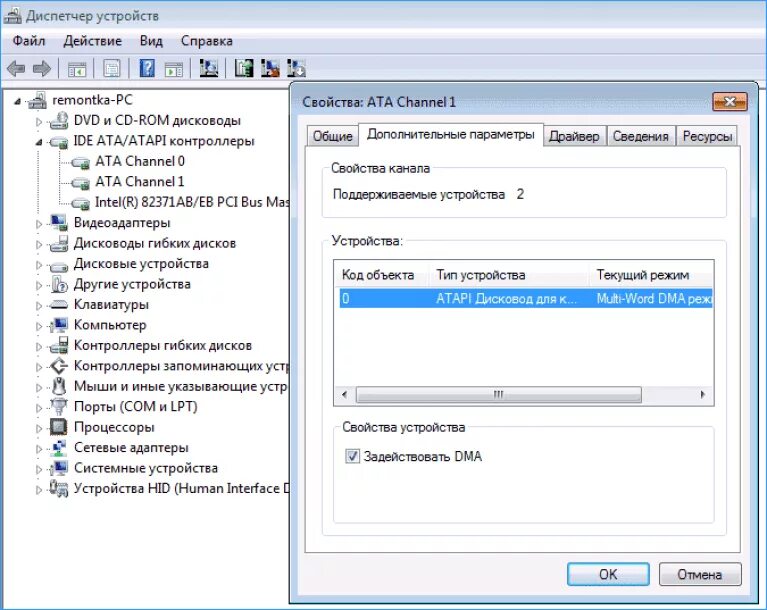Click the Forward arrow toolbar icon

coord(42,68)
